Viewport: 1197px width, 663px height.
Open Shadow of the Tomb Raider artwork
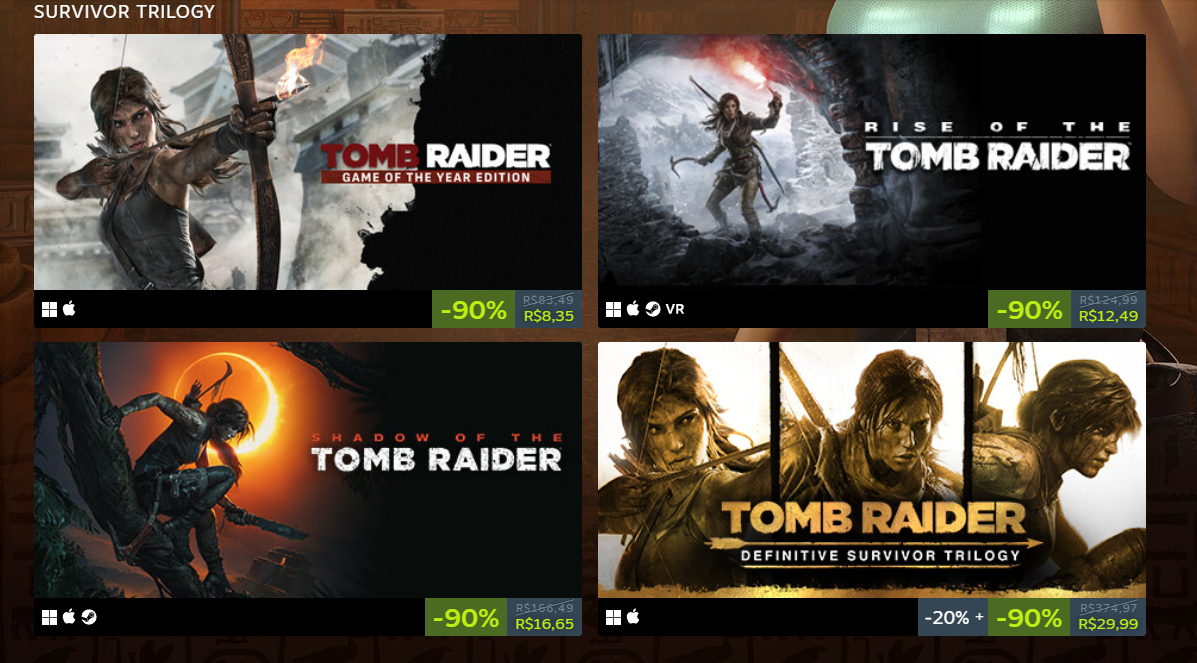308,470
